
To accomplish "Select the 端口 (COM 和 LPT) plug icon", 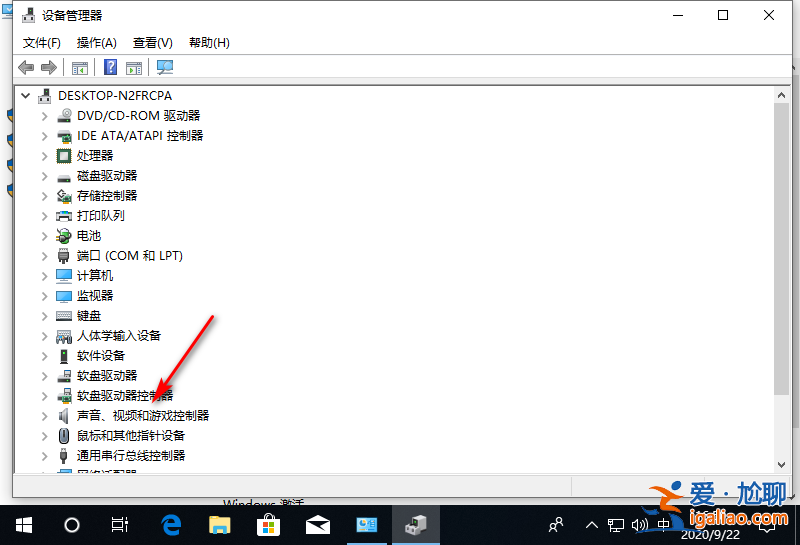I will (64, 256).
